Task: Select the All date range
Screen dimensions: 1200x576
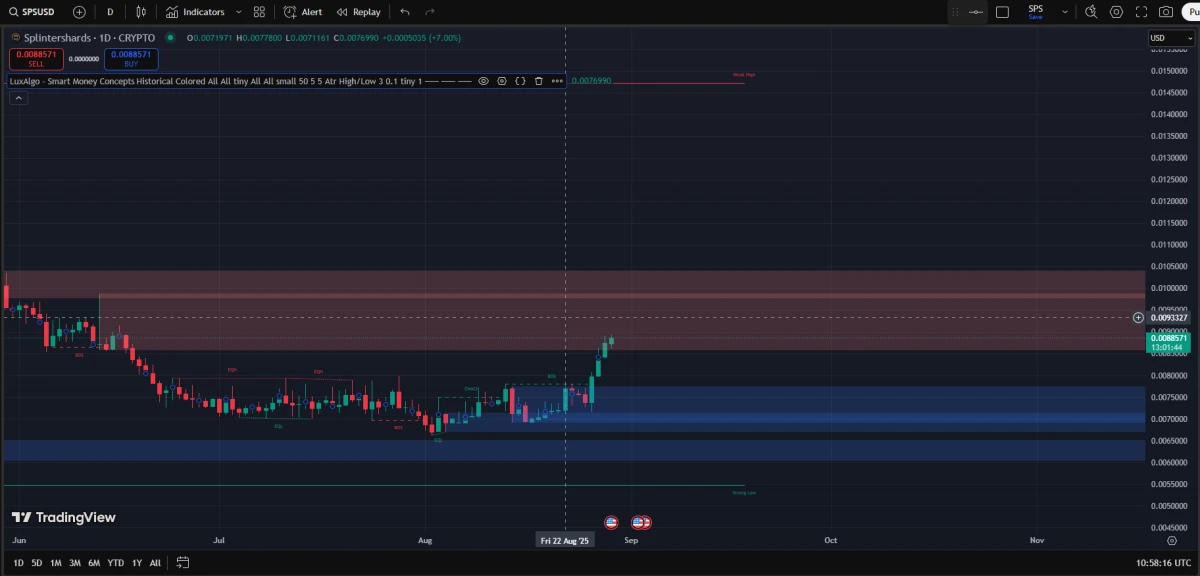Action: click(155, 563)
